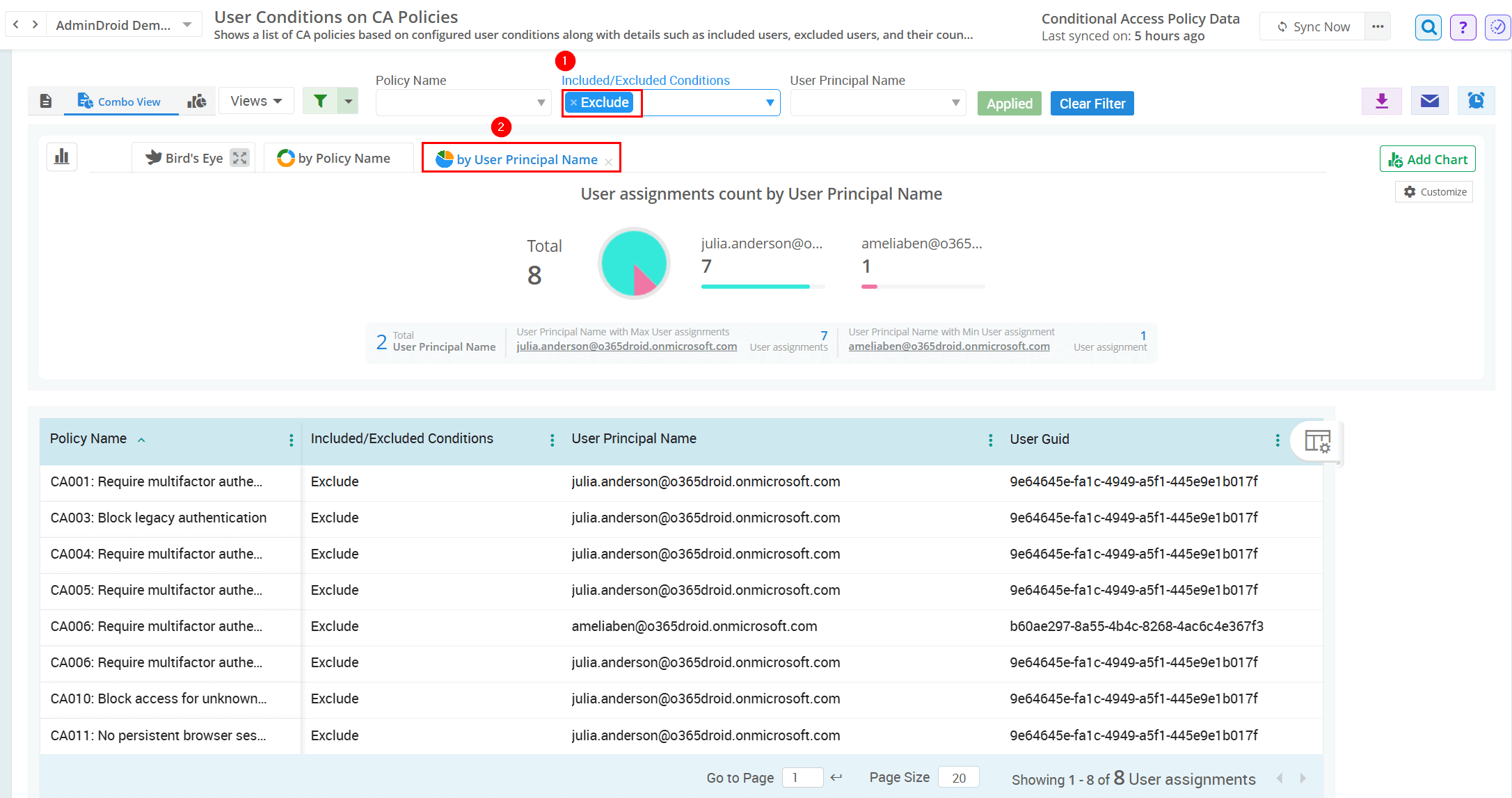This screenshot has height=798, width=1512.
Task: Click the Go to Page input field
Action: click(x=802, y=778)
